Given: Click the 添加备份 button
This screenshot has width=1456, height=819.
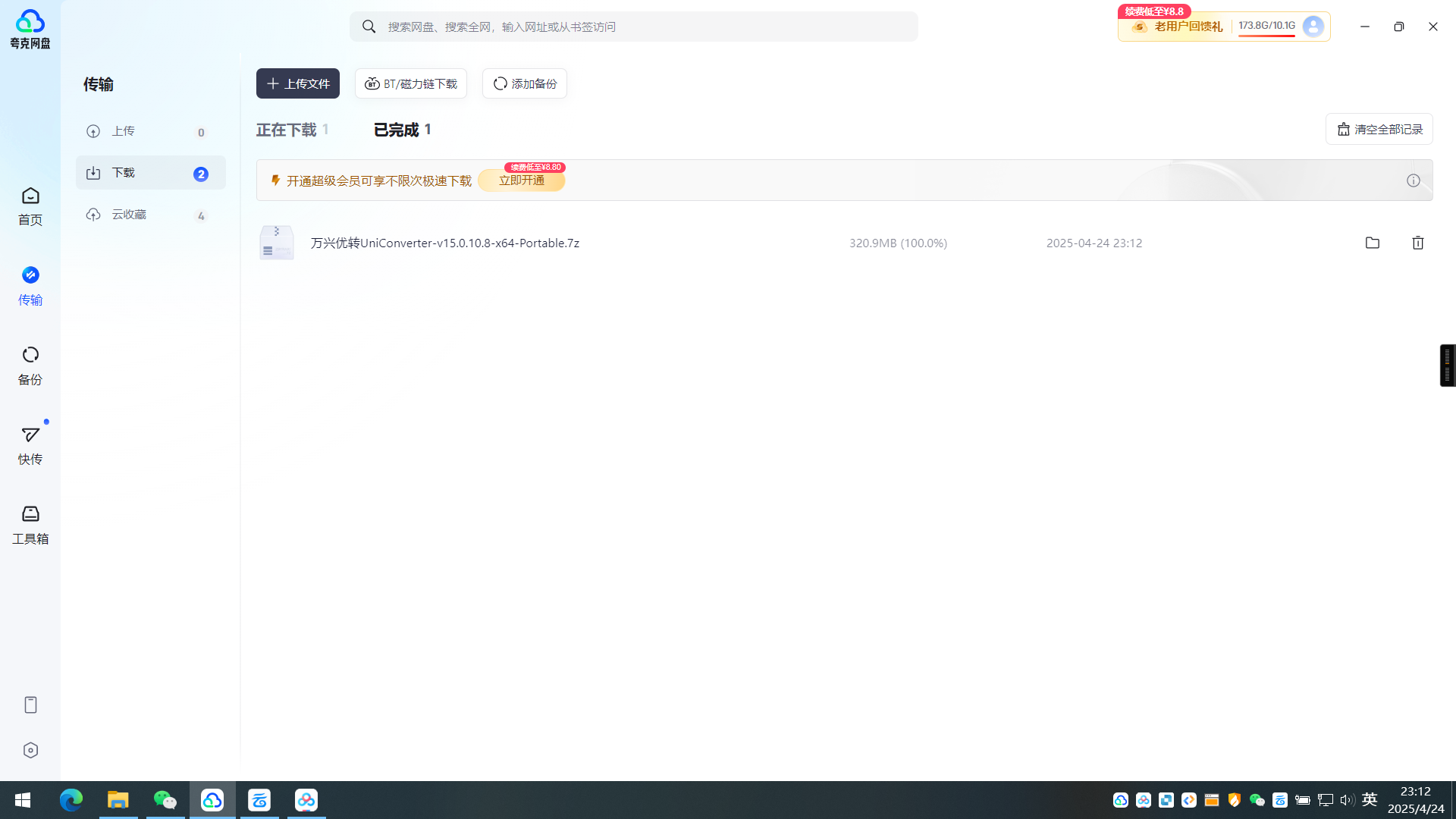Looking at the screenshot, I should point(525,83).
